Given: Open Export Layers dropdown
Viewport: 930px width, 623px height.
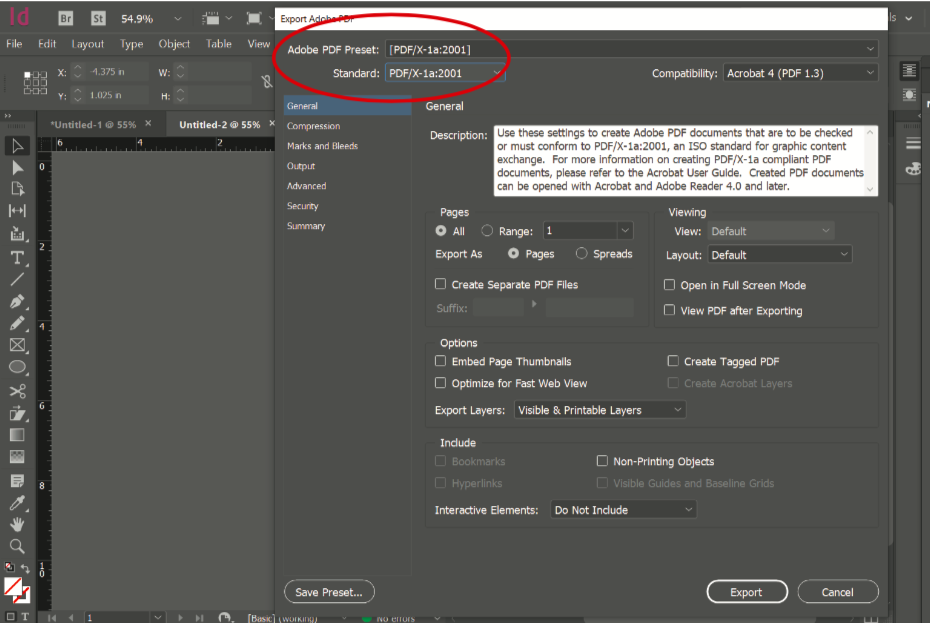Looking at the screenshot, I should (600, 410).
